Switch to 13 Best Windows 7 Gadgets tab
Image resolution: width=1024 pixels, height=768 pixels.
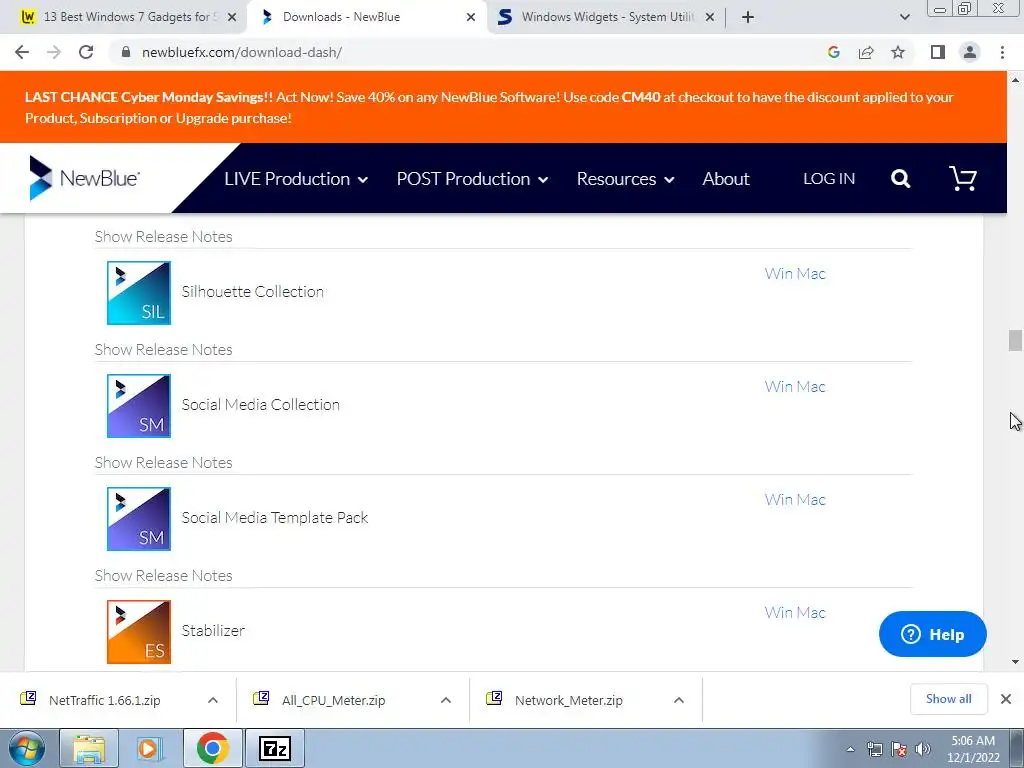pyautogui.click(x=122, y=17)
